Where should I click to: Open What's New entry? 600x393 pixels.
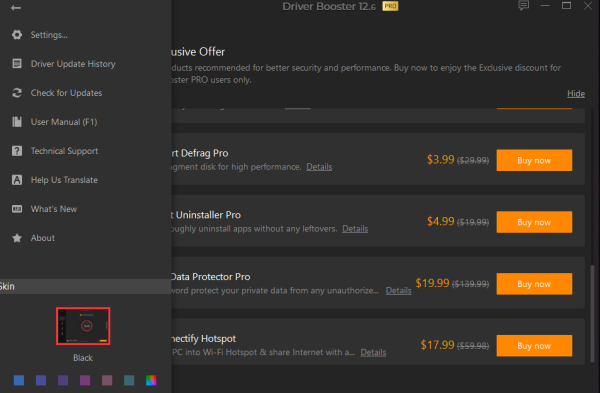click(54, 209)
